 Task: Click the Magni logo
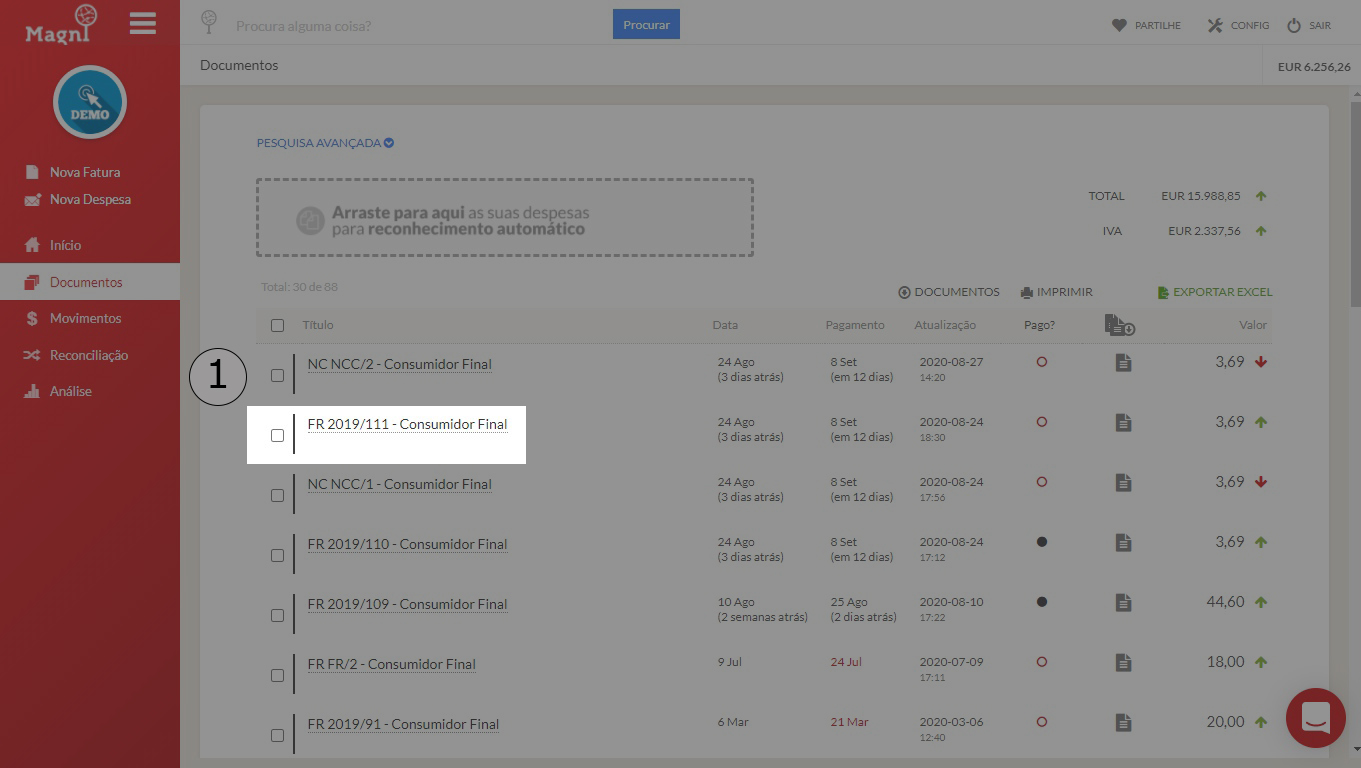click(61, 24)
